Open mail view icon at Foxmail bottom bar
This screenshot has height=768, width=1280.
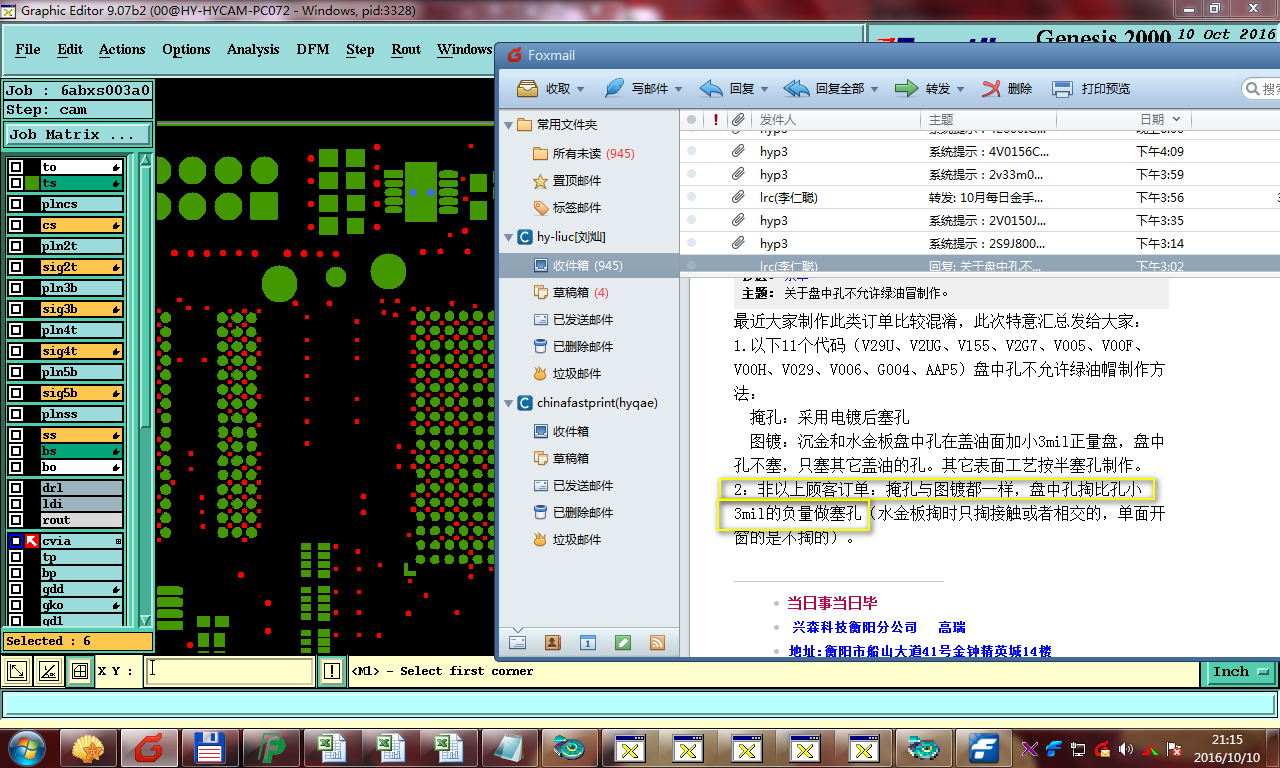point(518,643)
